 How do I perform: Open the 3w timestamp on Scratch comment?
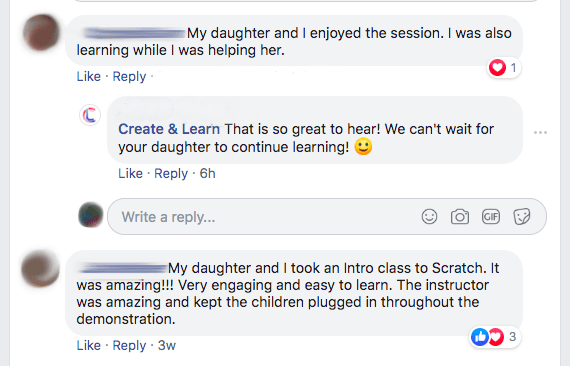[167, 345]
